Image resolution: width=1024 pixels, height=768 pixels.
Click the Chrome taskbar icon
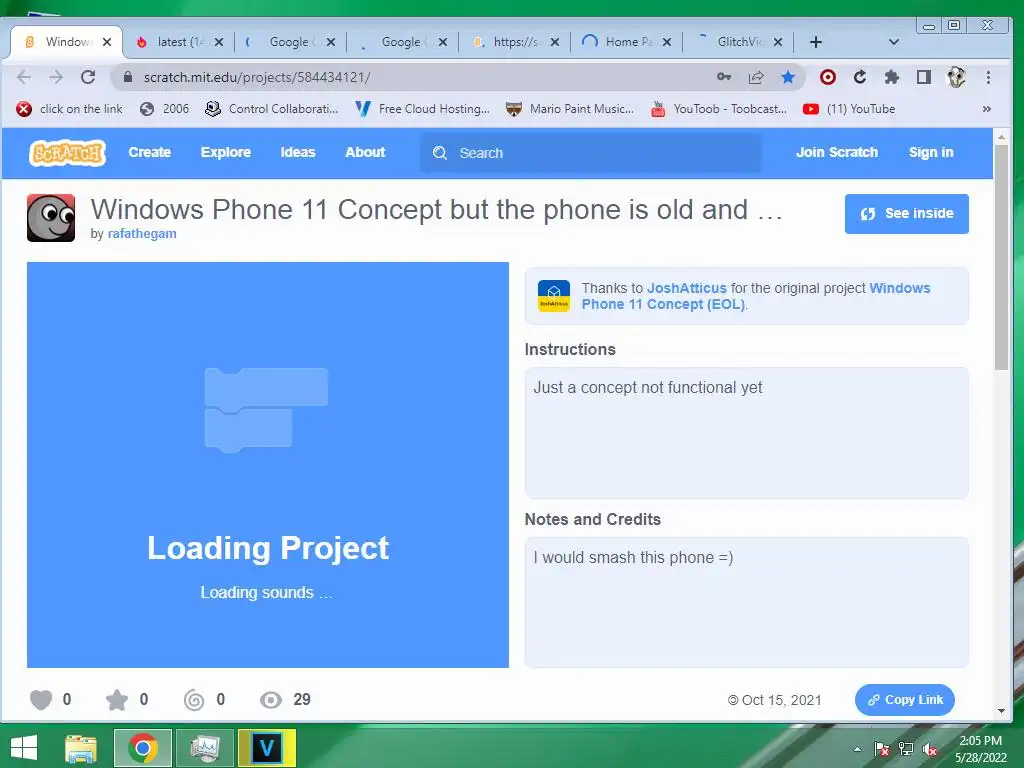142,748
